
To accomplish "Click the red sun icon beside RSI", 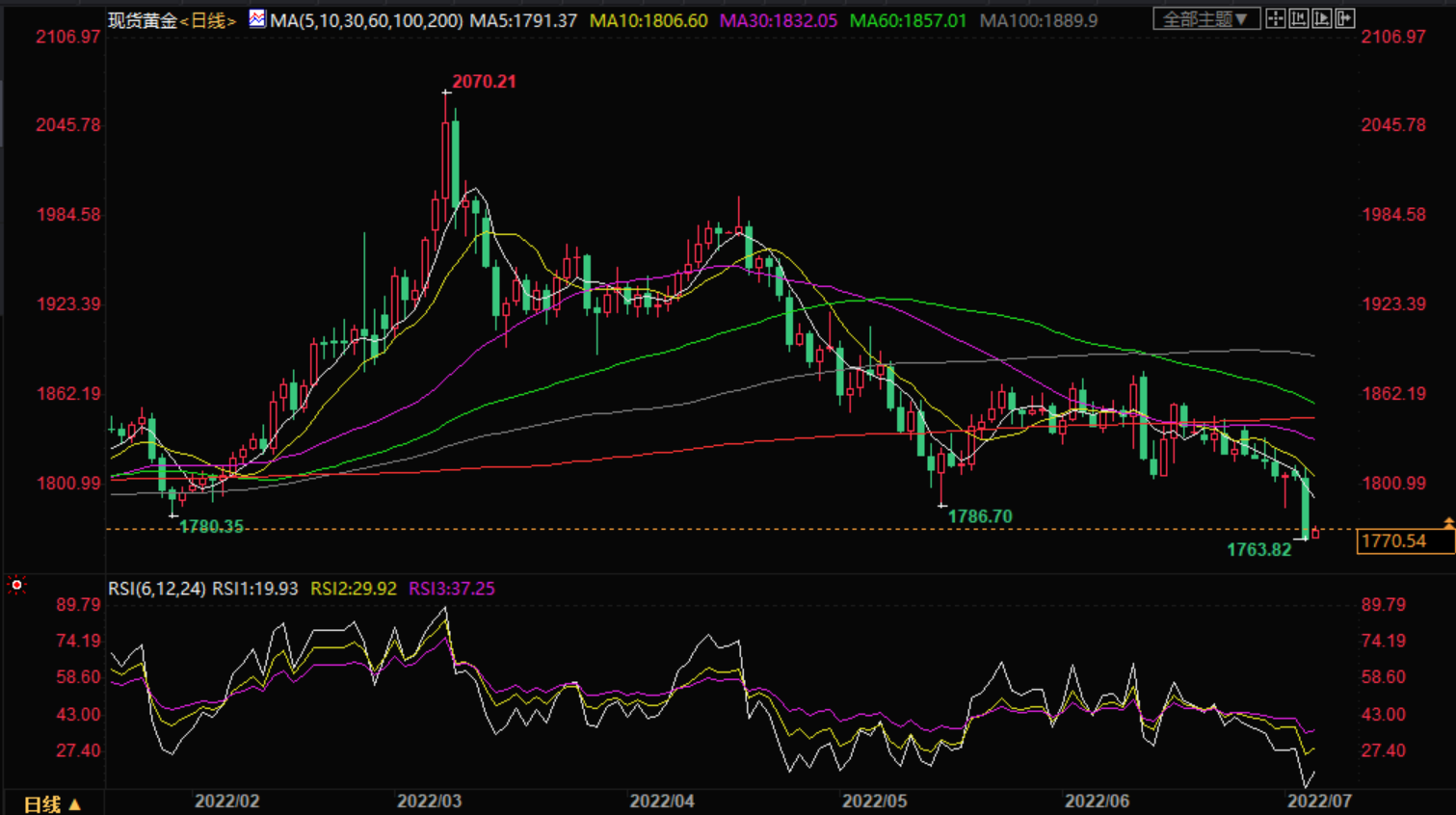I will click(16, 586).
